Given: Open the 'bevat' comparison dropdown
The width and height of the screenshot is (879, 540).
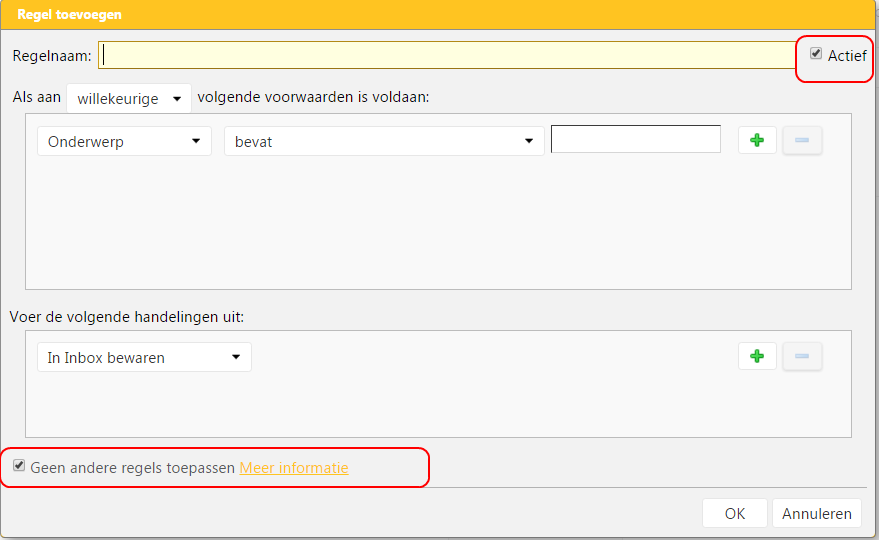Looking at the screenshot, I should tap(384, 141).
